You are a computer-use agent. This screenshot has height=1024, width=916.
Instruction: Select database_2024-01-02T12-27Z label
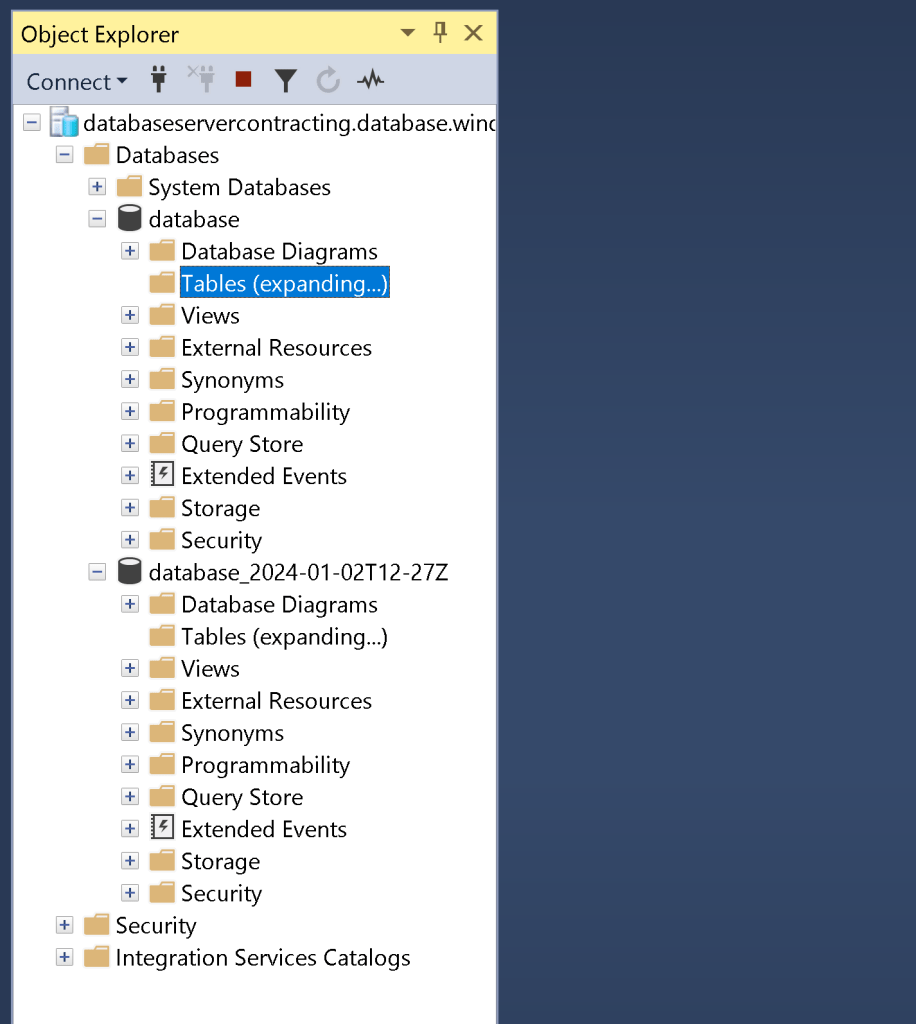(x=298, y=573)
